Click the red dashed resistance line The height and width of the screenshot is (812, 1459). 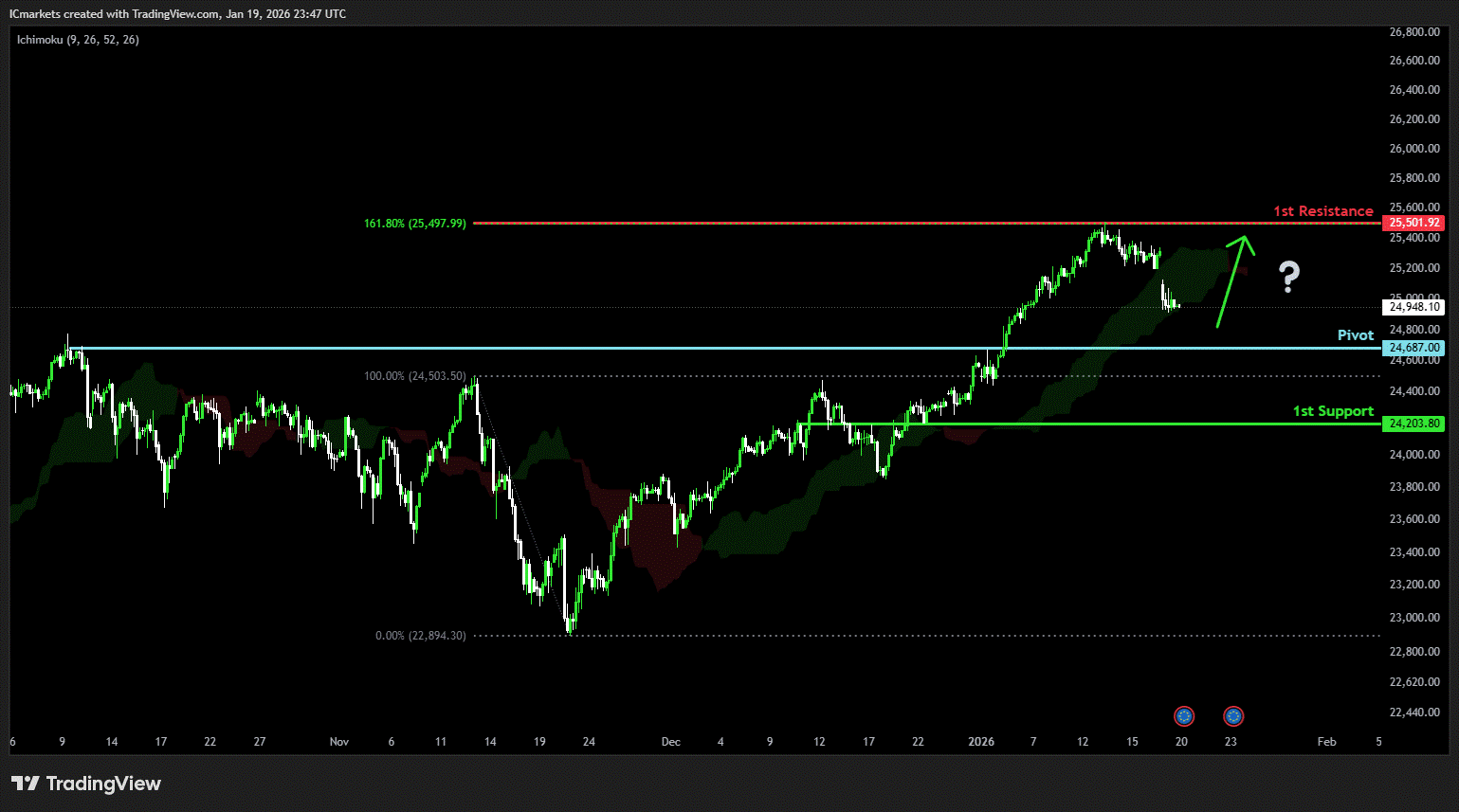853,224
